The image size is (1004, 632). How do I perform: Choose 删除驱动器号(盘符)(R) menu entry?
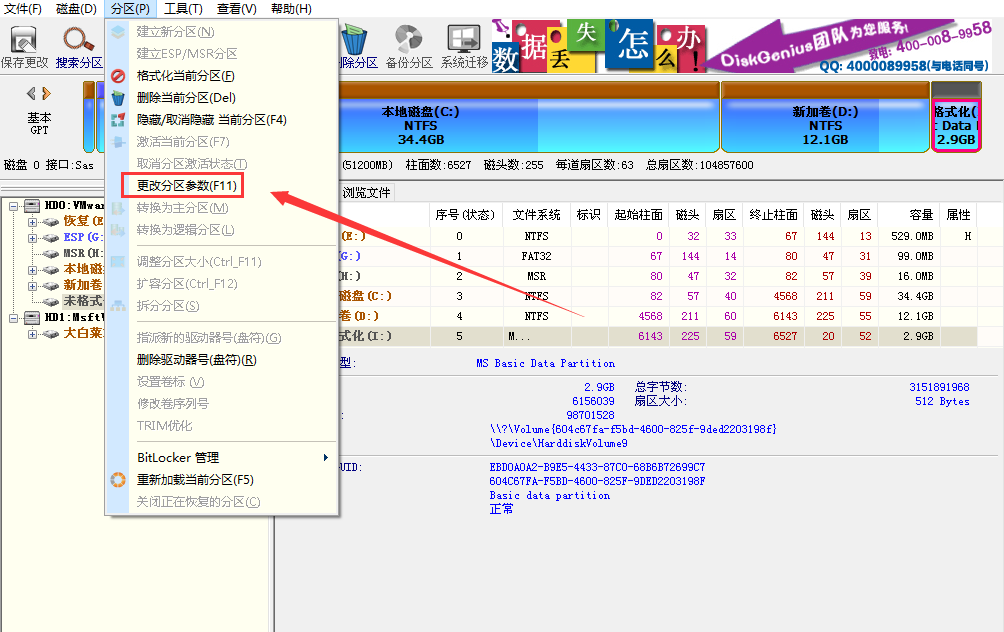197,360
